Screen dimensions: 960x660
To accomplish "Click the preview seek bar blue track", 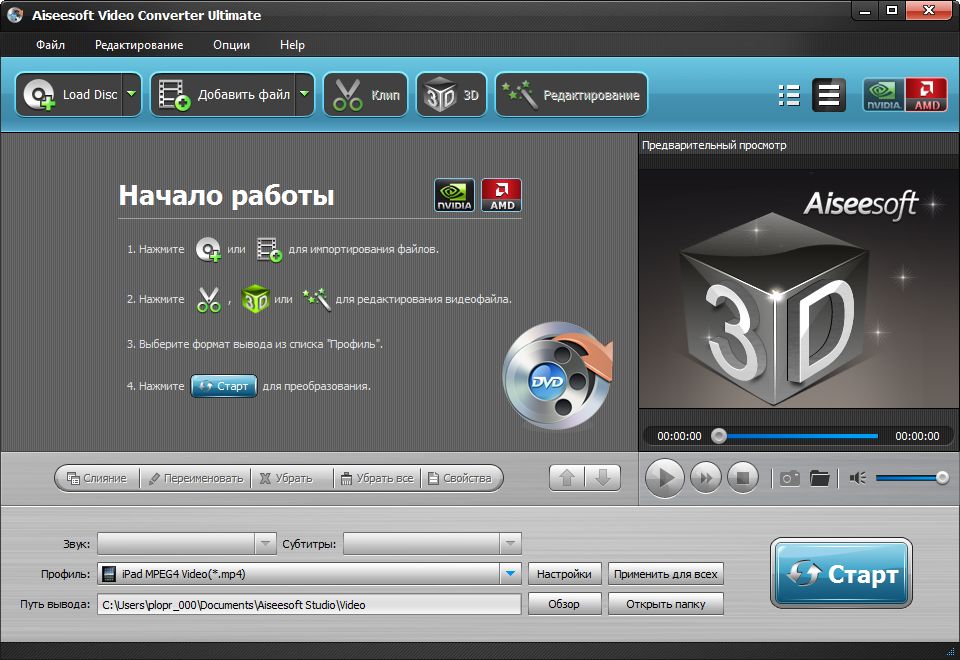I will (x=801, y=436).
